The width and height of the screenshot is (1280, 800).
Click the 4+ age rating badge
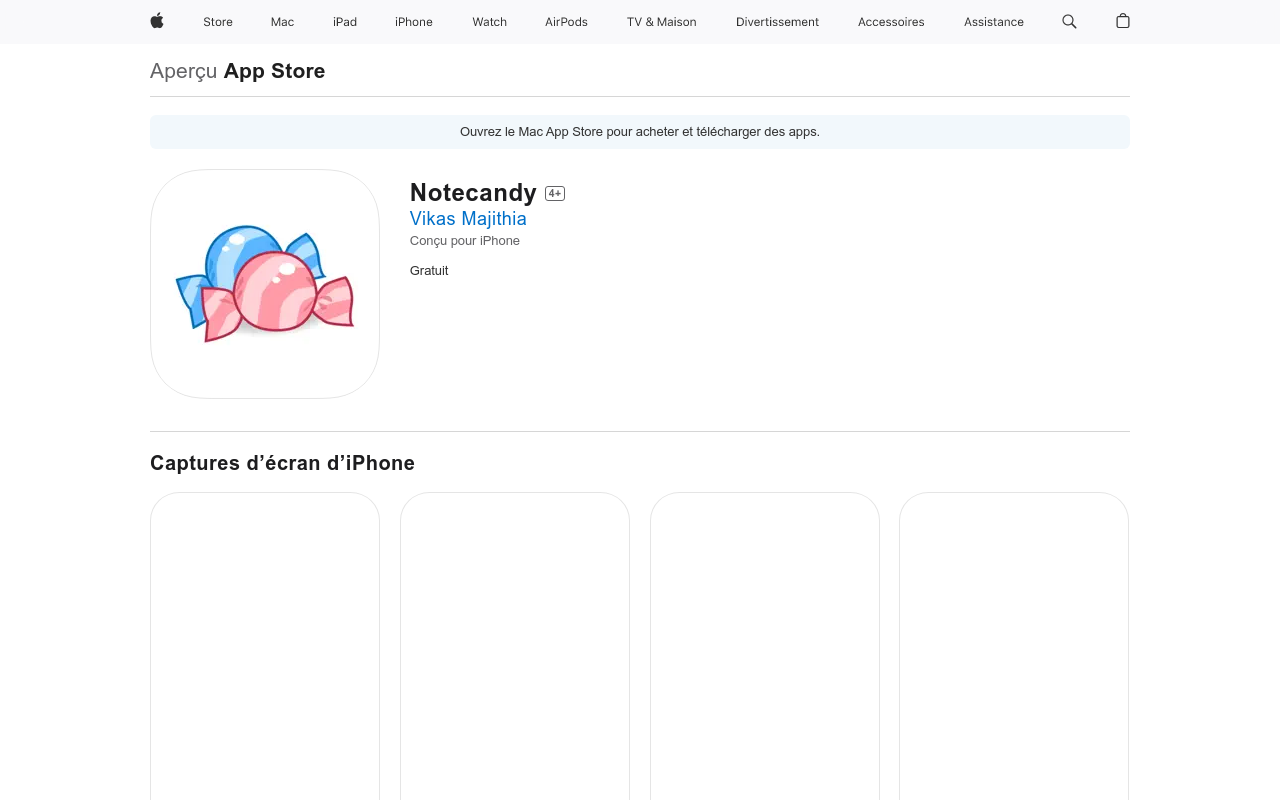coord(555,194)
